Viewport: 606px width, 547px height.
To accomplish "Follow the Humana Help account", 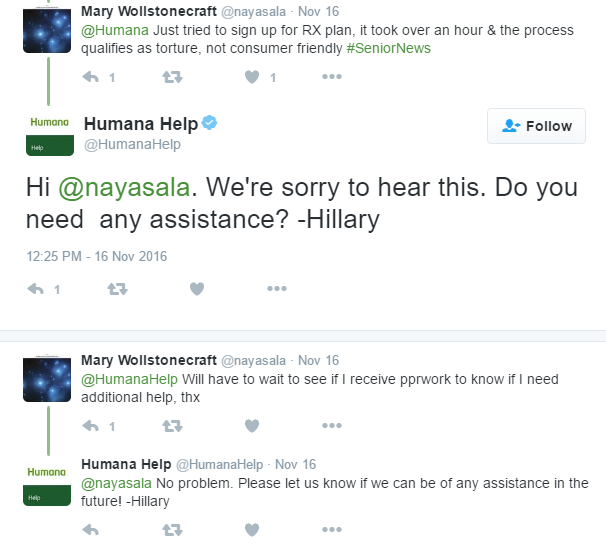I will (536, 126).
